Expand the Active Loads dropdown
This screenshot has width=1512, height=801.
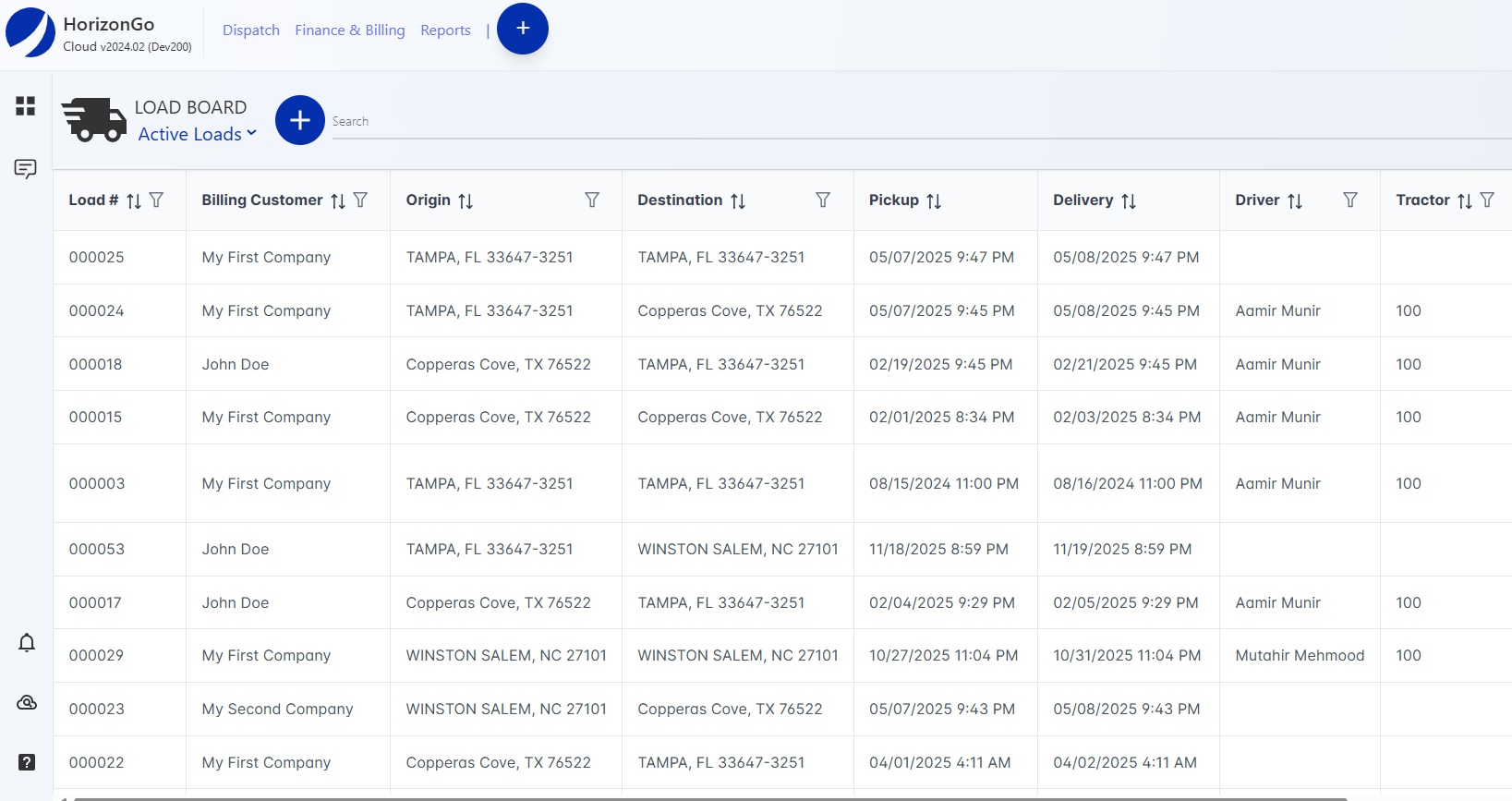click(197, 135)
